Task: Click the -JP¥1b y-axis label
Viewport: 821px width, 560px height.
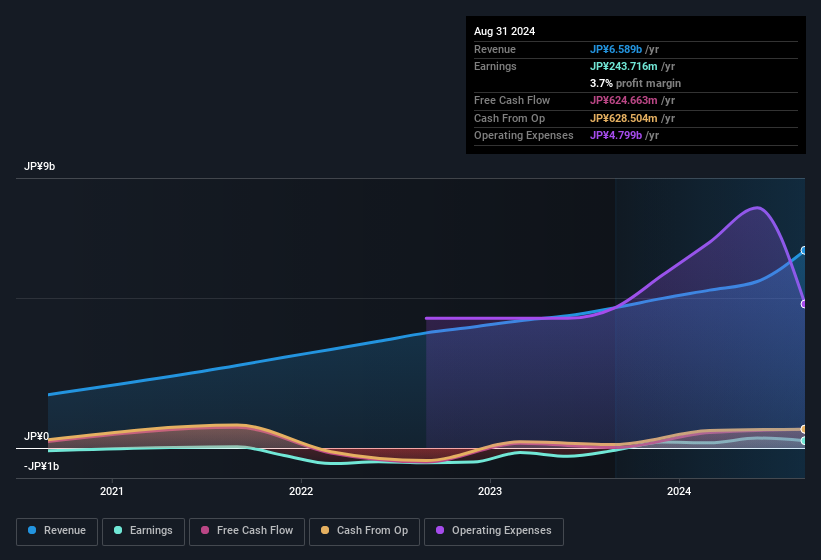Action: pos(41,466)
